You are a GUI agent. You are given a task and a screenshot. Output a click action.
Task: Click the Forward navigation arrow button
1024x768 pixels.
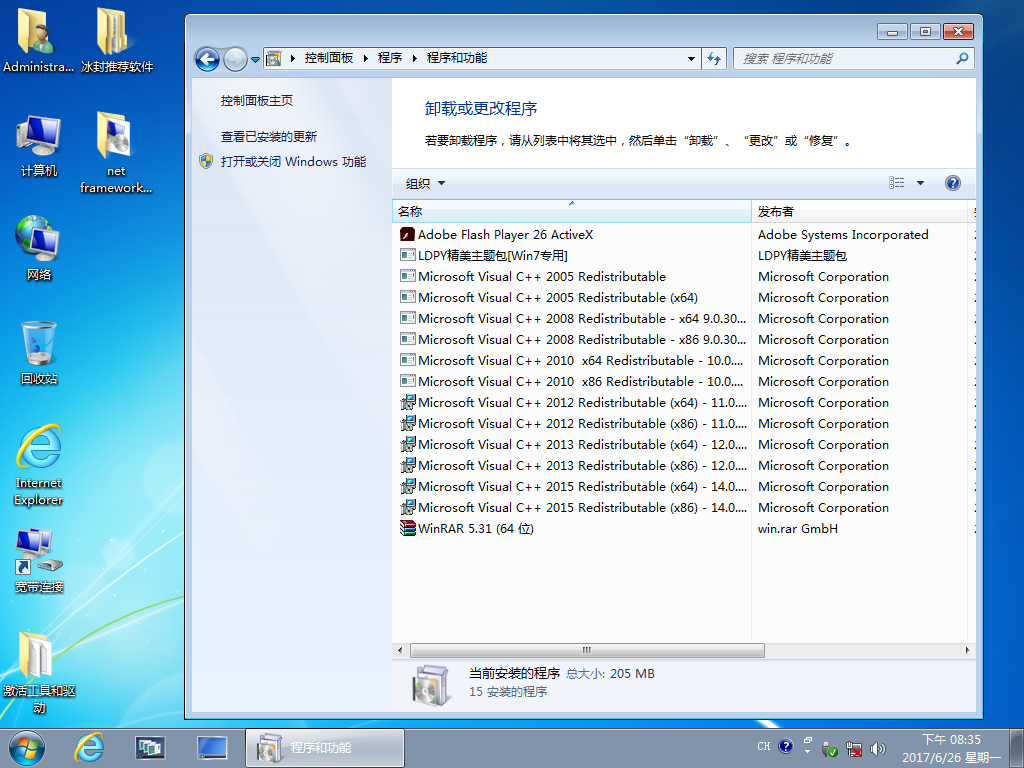point(234,59)
